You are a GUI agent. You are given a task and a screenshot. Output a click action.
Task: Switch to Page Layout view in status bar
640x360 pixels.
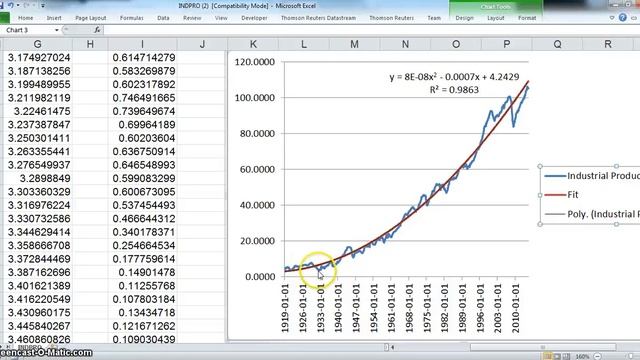[557, 356]
